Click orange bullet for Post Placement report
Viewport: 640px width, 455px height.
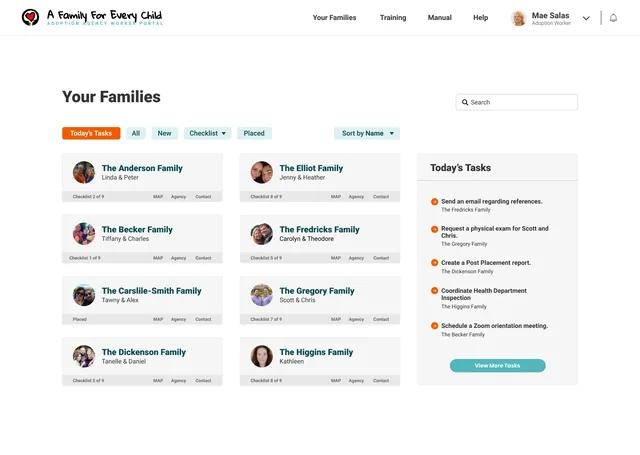434,262
